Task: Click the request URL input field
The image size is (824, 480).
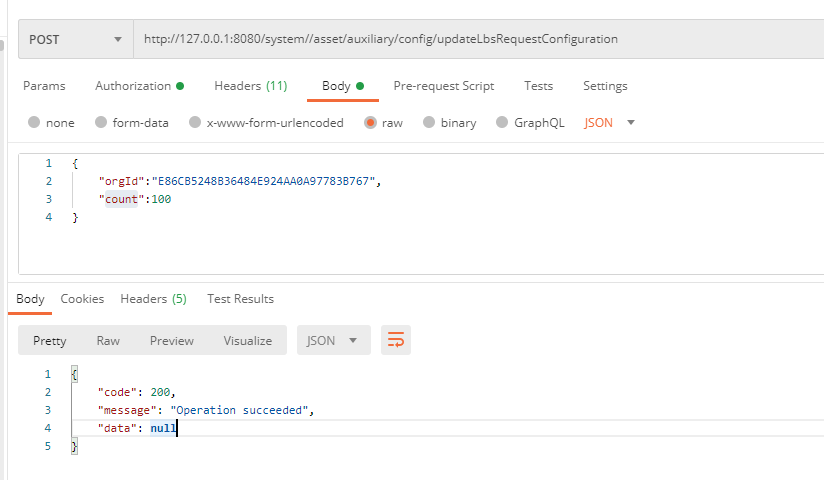Action: coord(470,39)
